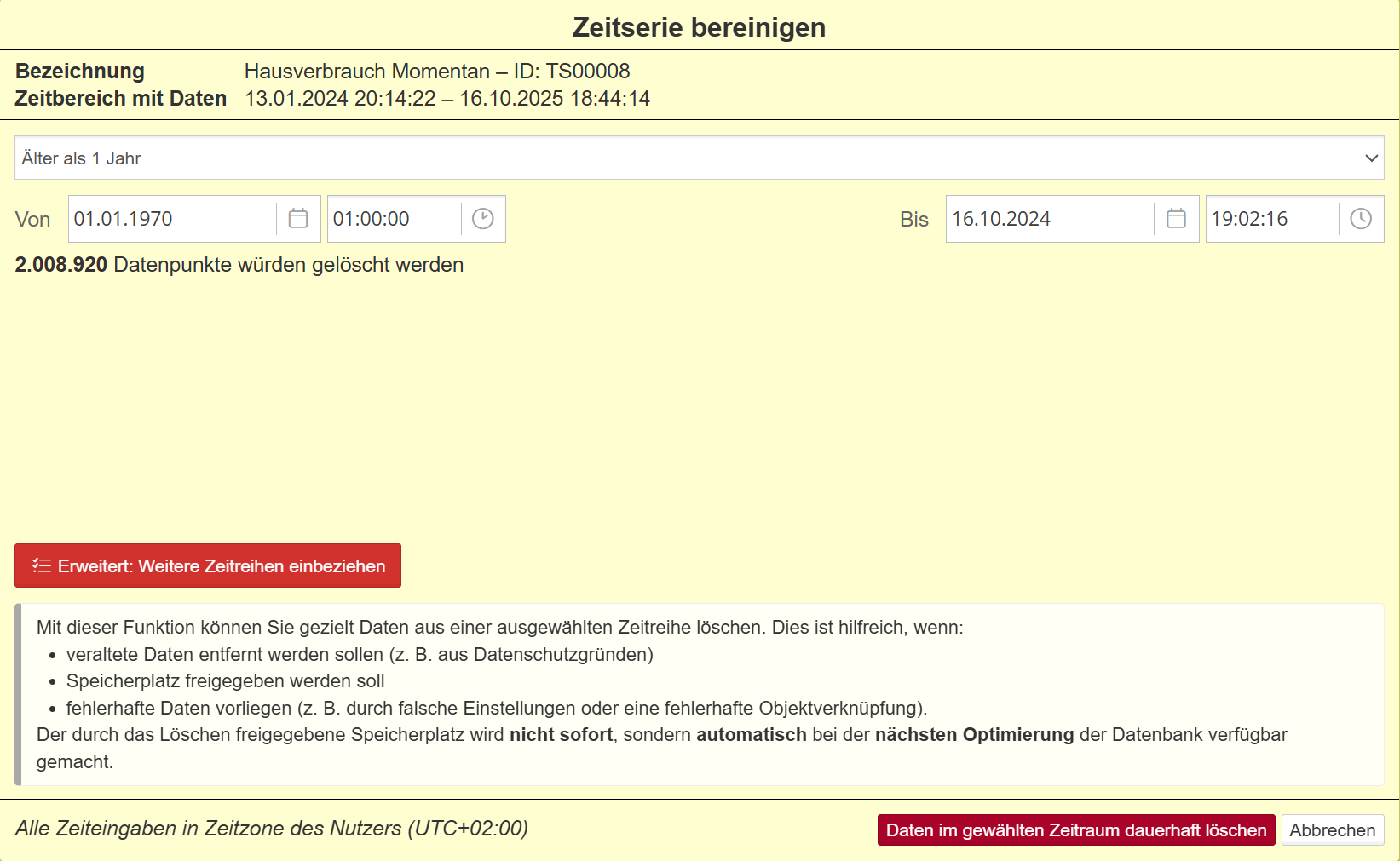
Task: Focus the Bis time field showing 19:02:16
Action: [x=1270, y=219]
